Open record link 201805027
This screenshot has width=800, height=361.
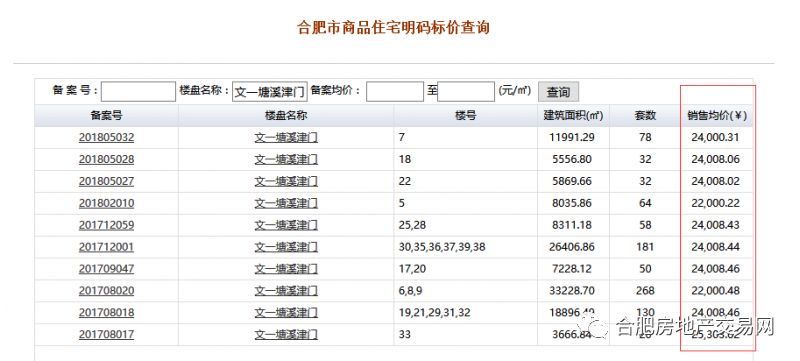tap(106, 182)
